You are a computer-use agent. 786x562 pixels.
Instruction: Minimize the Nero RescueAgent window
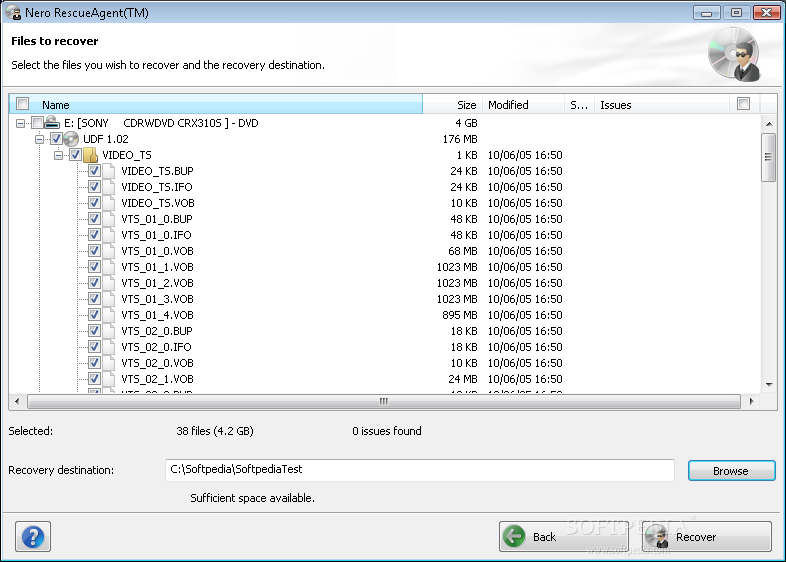tap(707, 13)
